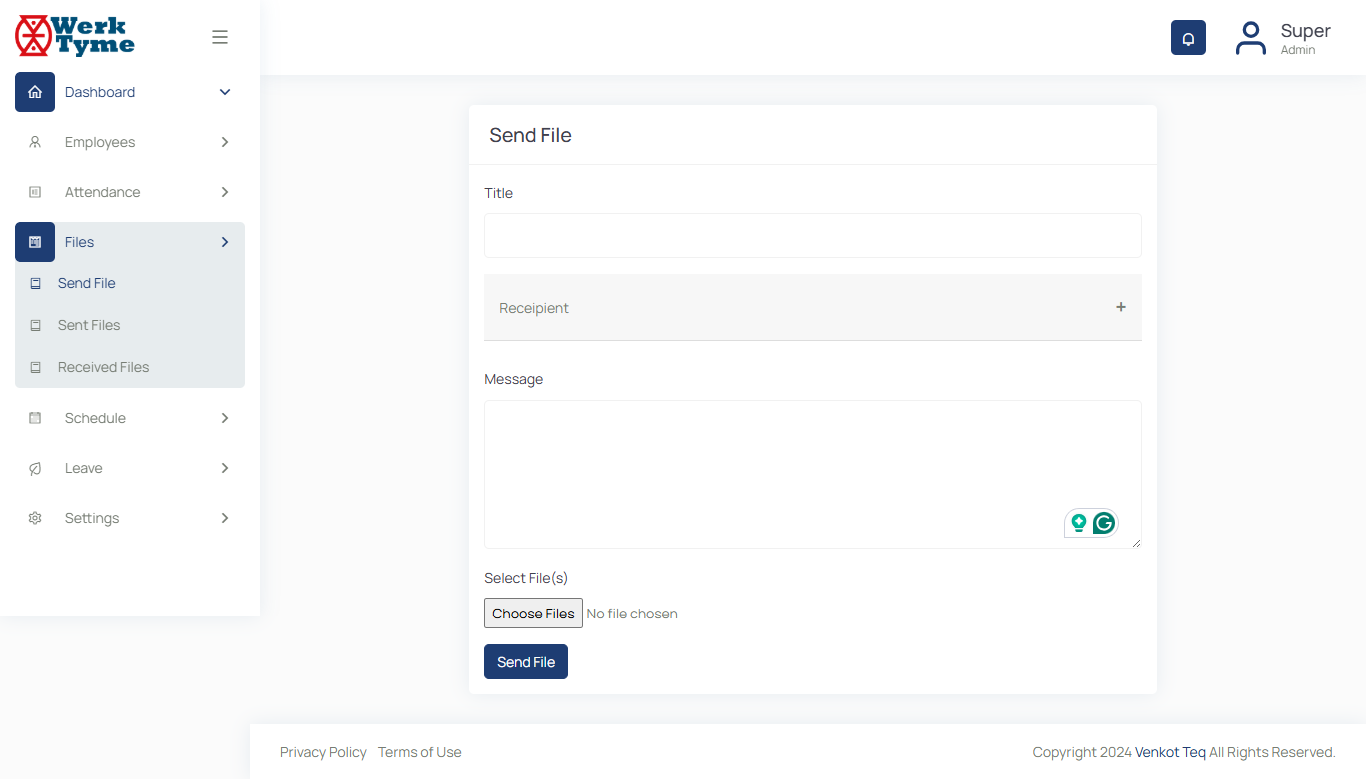Click the Super Admin user avatar icon
Image resolution: width=1366 pixels, height=780 pixels.
coord(1250,38)
